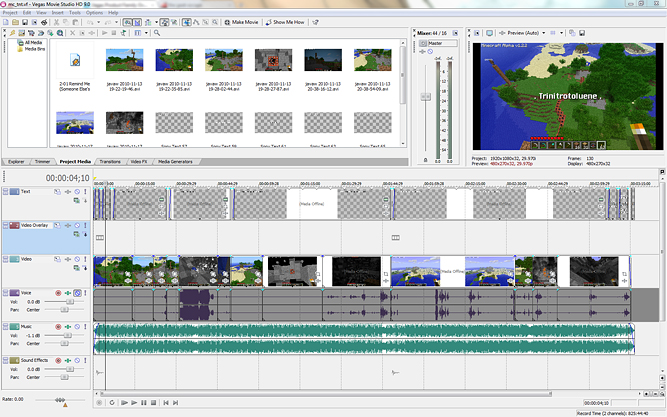Save the preview snapshot to file icon
Image resolution: width=667 pixels, height=417 pixels.
[582, 33]
